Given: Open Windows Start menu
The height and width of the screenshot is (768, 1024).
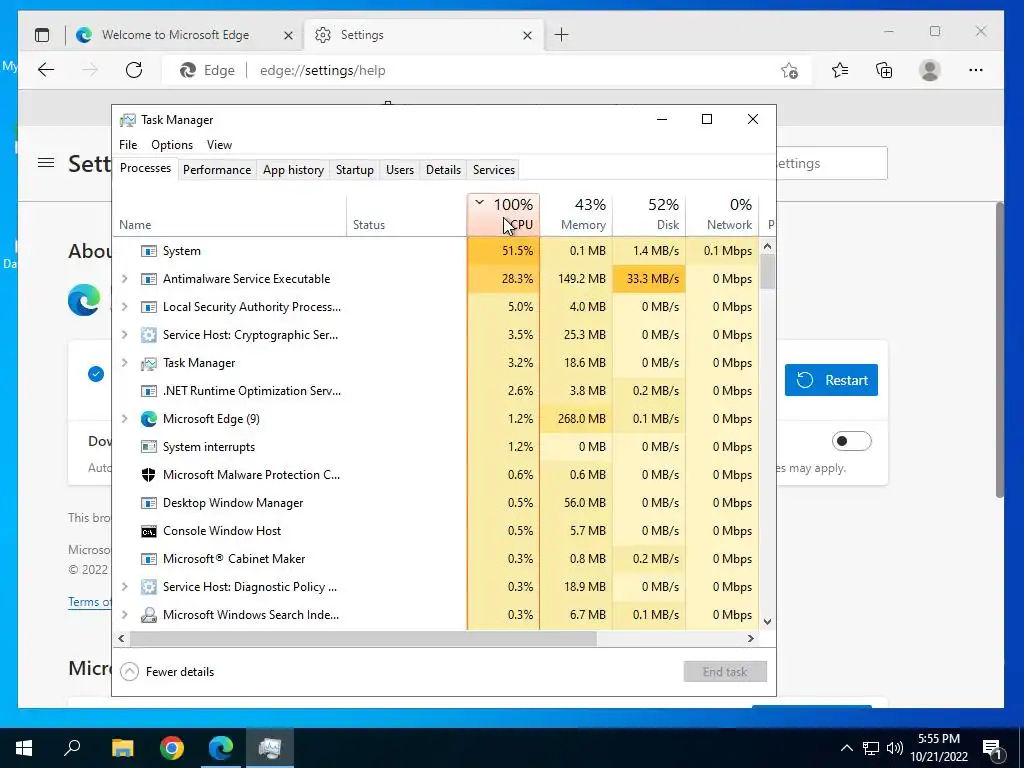Looking at the screenshot, I should [24, 748].
